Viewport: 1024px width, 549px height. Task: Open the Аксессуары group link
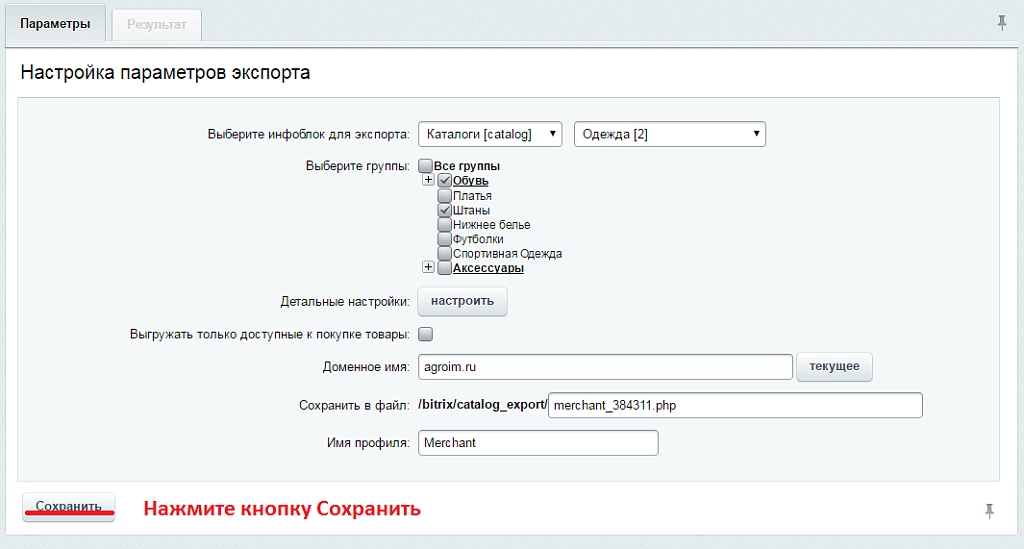point(488,268)
